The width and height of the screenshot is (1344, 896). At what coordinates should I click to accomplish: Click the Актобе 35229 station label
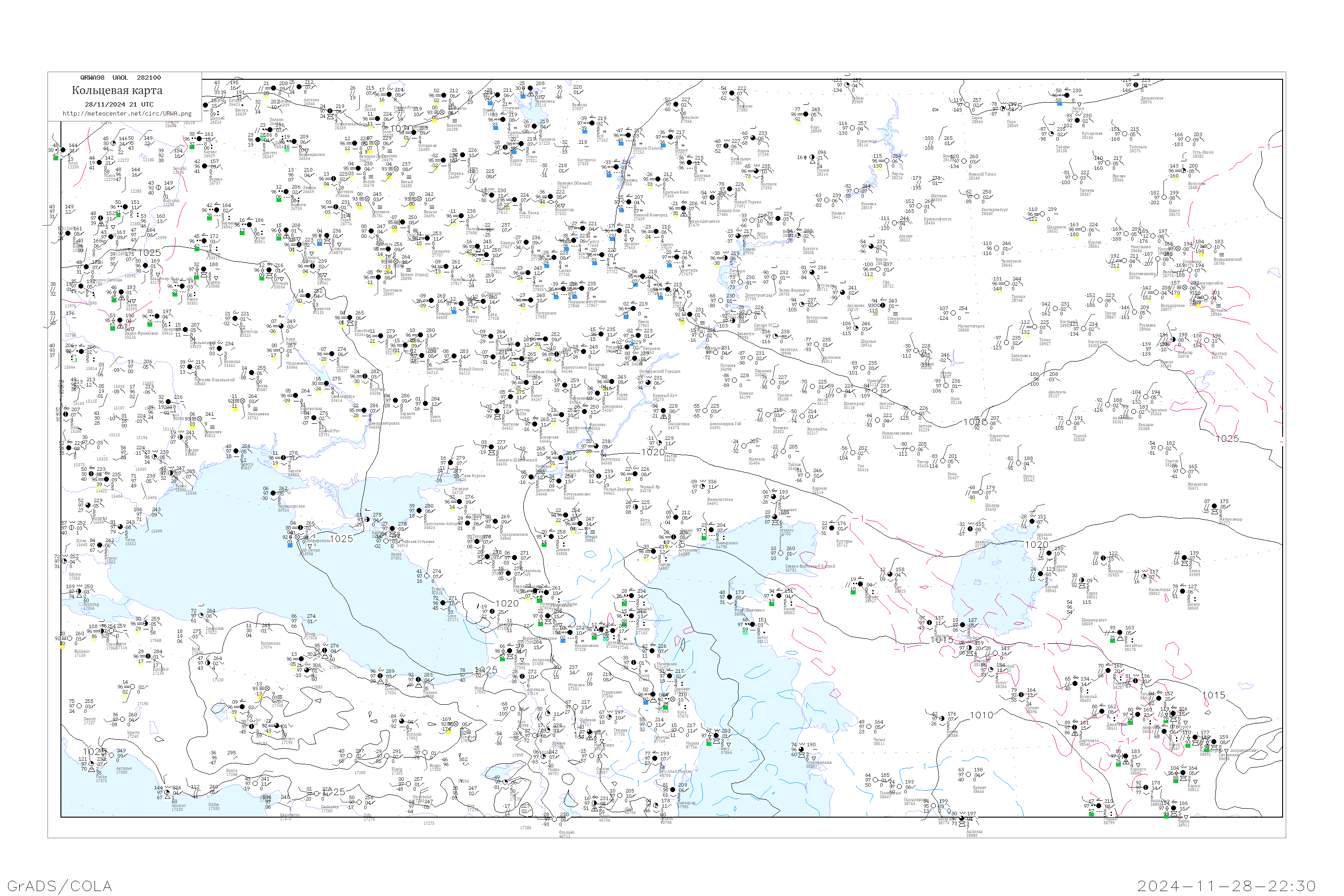click(x=925, y=427)
